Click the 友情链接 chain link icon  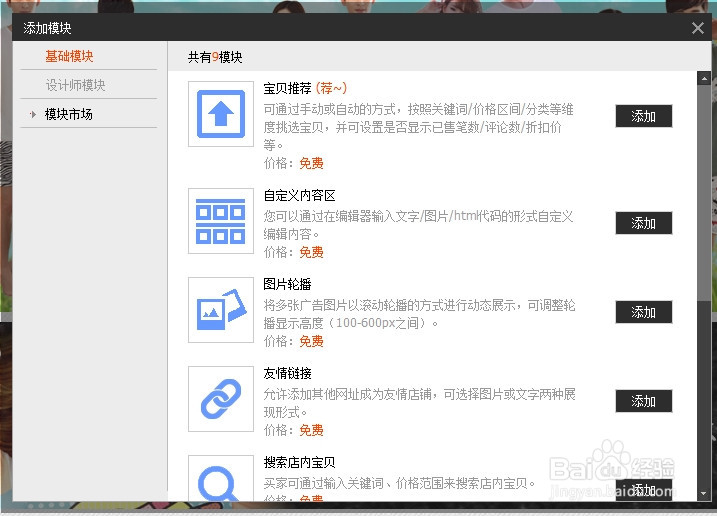(221, 399)
